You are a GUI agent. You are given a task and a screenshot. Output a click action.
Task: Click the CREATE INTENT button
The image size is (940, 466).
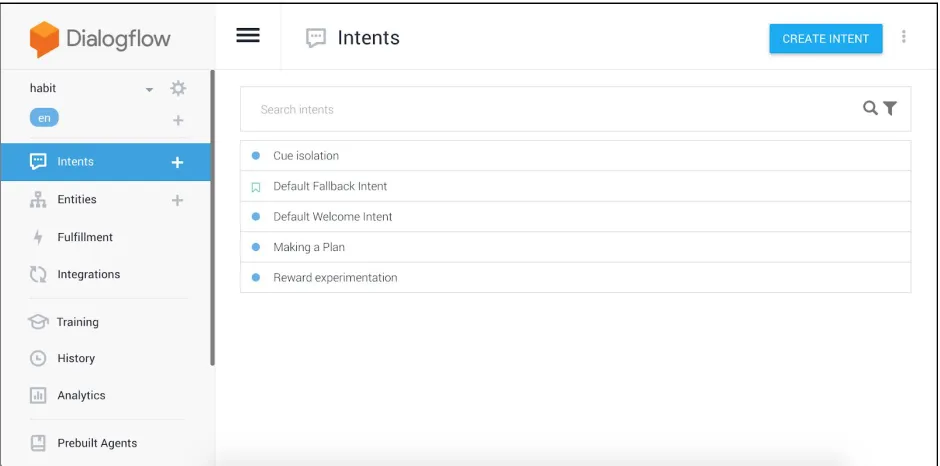point(825,38)
